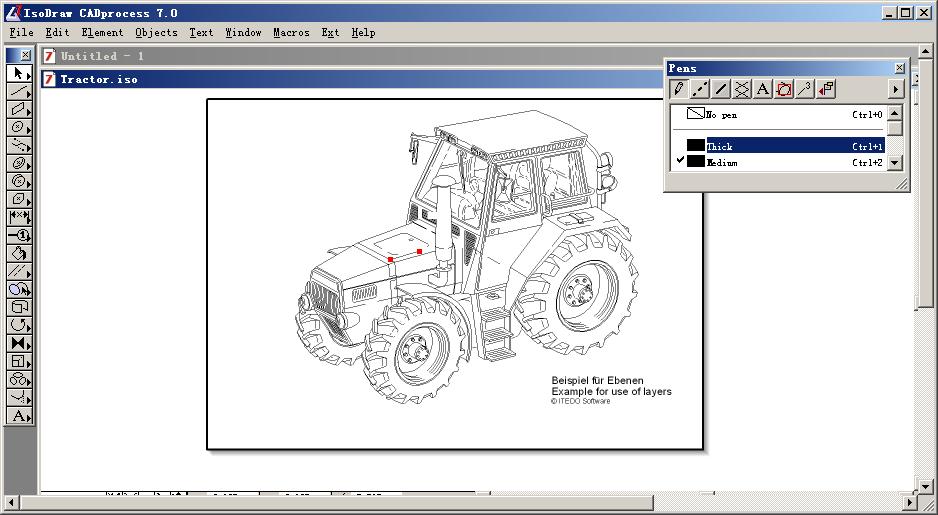Select the ellipse tool in toolbox
Screen dimensions: 938x515
(19, 127)
